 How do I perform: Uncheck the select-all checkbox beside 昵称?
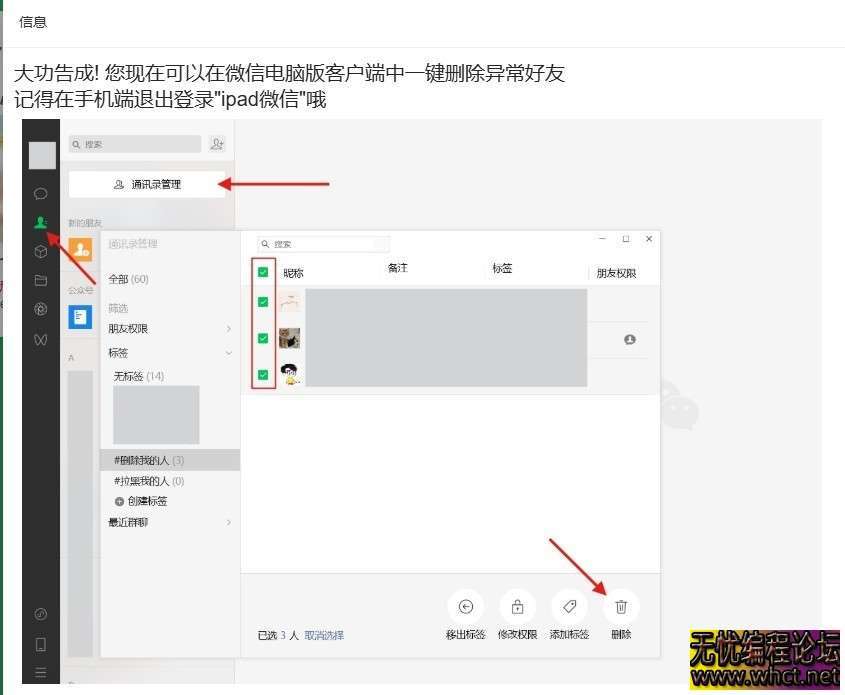click(x=263, y=272)
